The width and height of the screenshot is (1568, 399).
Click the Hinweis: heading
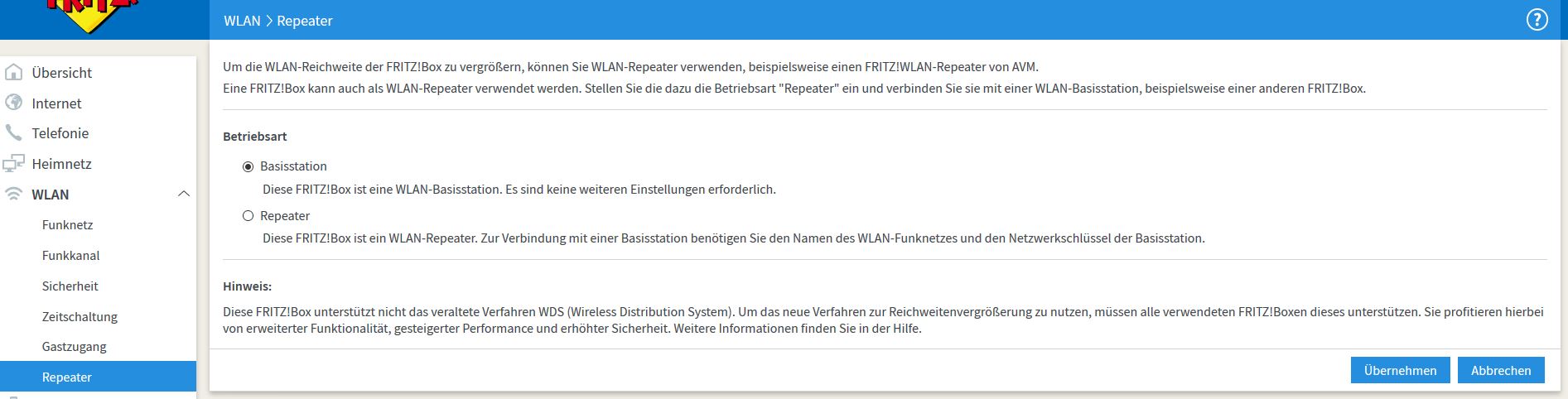tap(247, 286)
